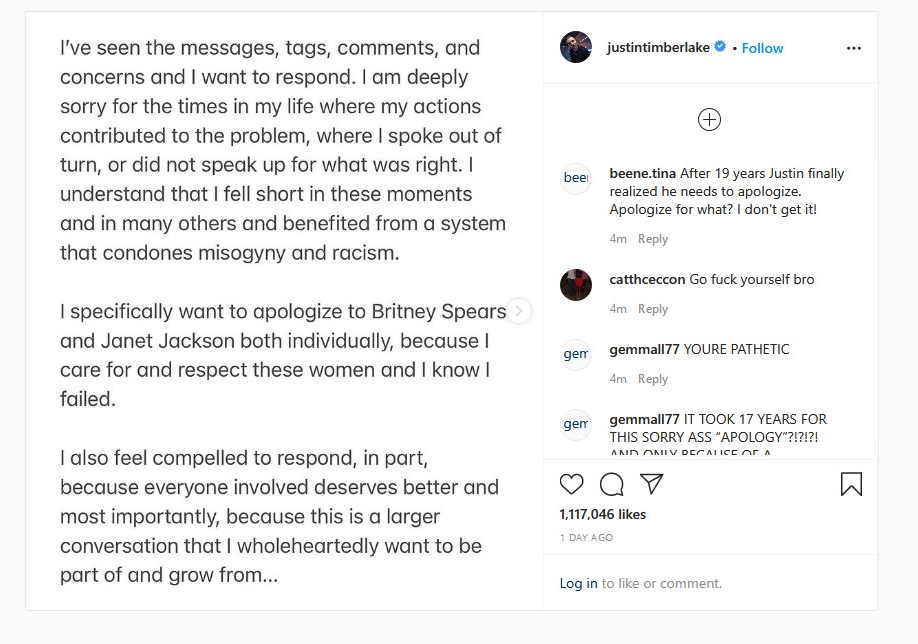
Task: Load more comments with plus circle
Action: pyautogui.click(x=709, y=120)
